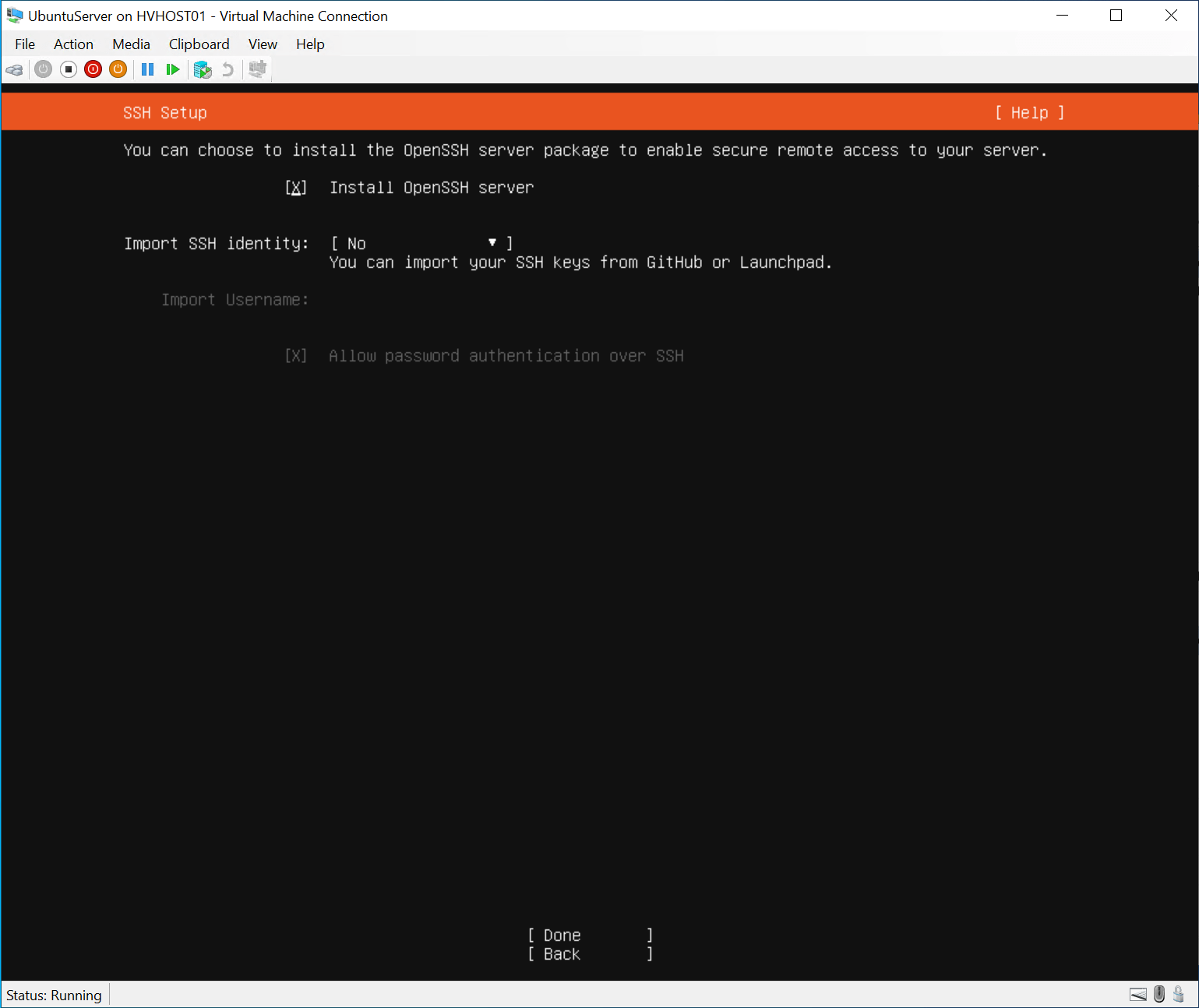Create a checkpoint using the server icon
The image size is (1199, 1008).
coord(203,69)
